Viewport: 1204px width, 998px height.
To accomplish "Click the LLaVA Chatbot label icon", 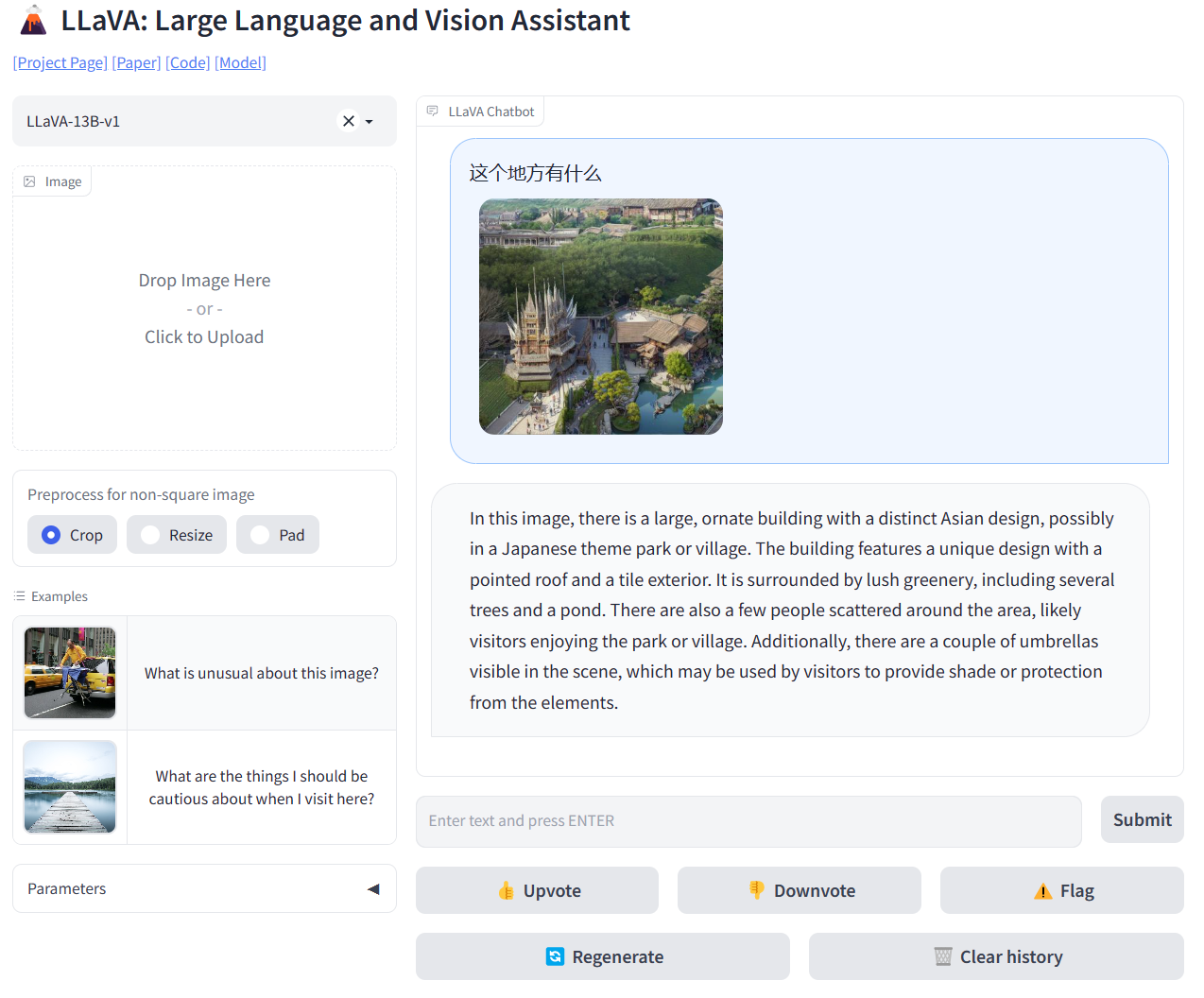I will [433, 112].
